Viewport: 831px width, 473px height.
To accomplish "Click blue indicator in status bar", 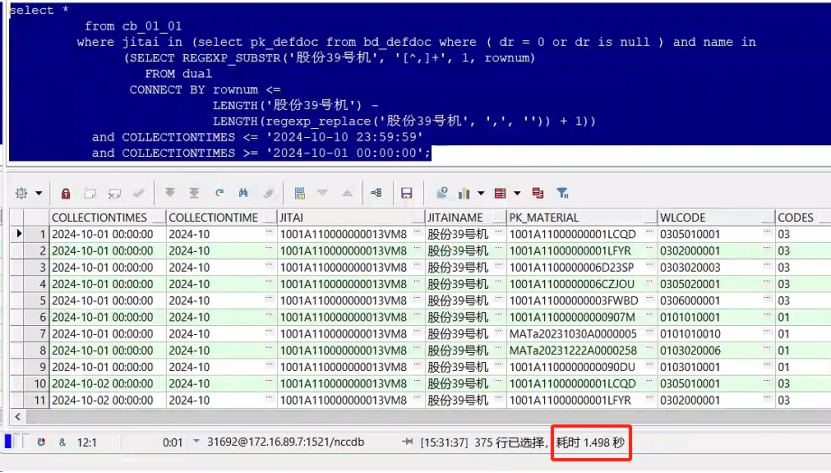I will click(8, 441).
